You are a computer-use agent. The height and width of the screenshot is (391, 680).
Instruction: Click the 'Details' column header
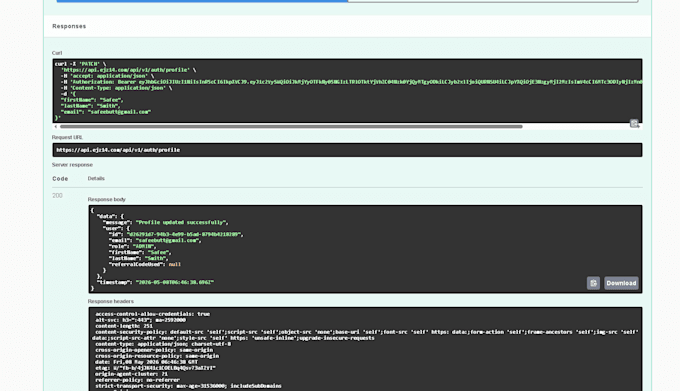point(96,178)
